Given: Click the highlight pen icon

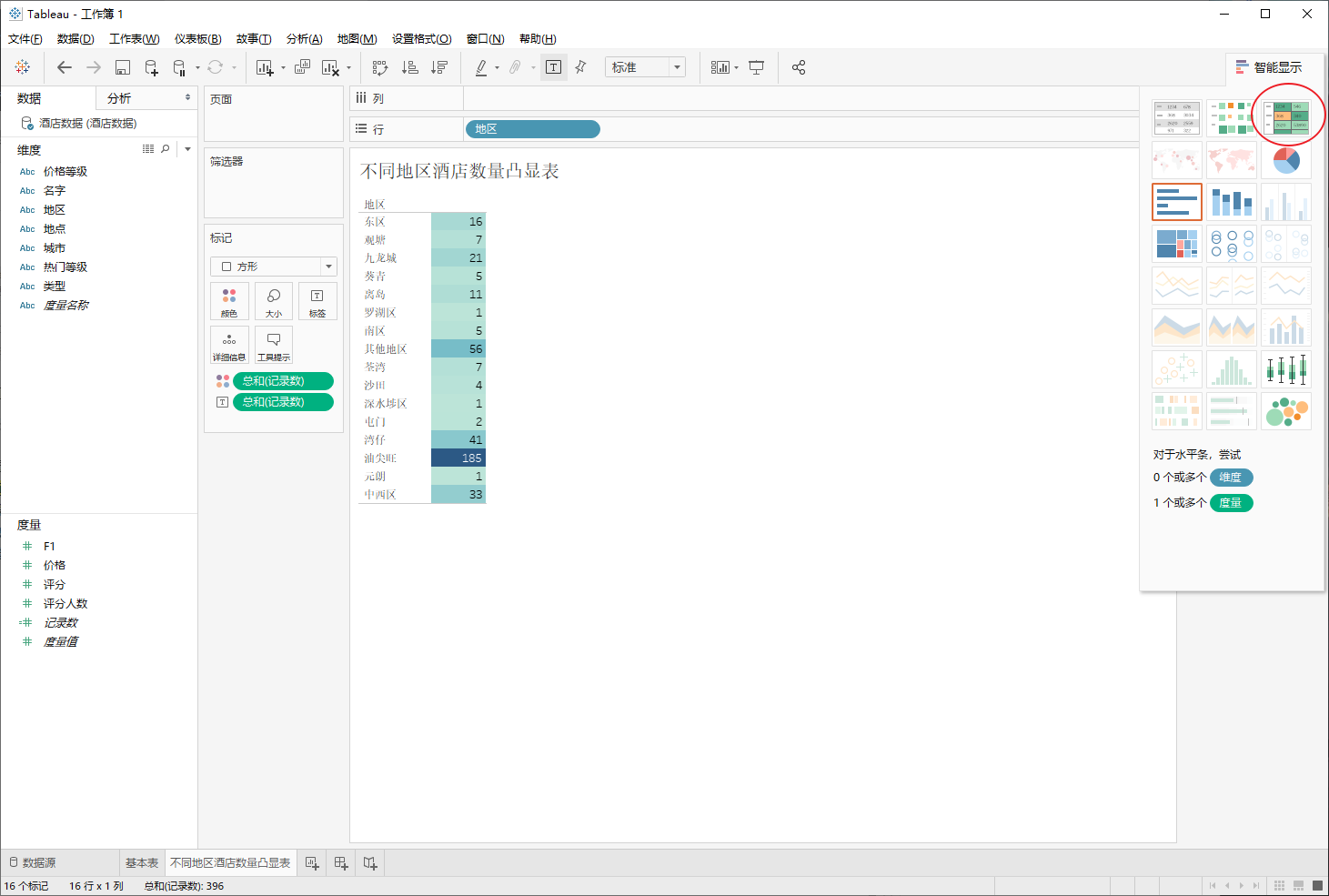Looking at the screenshot, I should click(481, 67).
